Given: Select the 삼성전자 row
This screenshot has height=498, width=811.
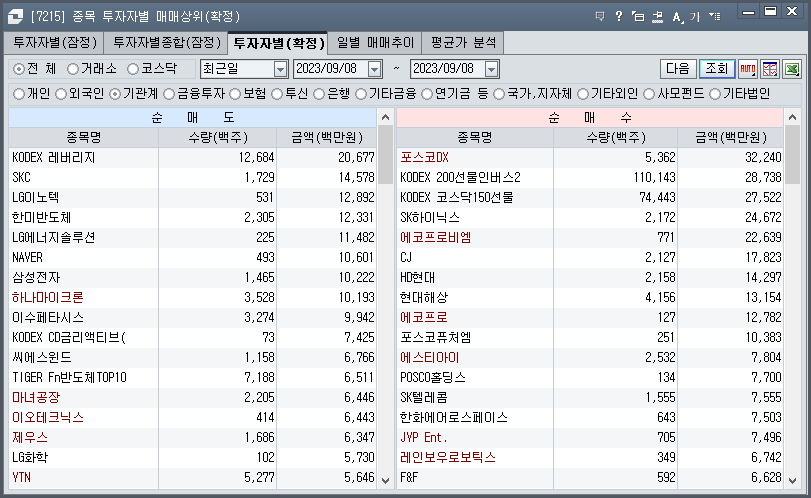Looking at the screenshot, I should click(193, 278).
